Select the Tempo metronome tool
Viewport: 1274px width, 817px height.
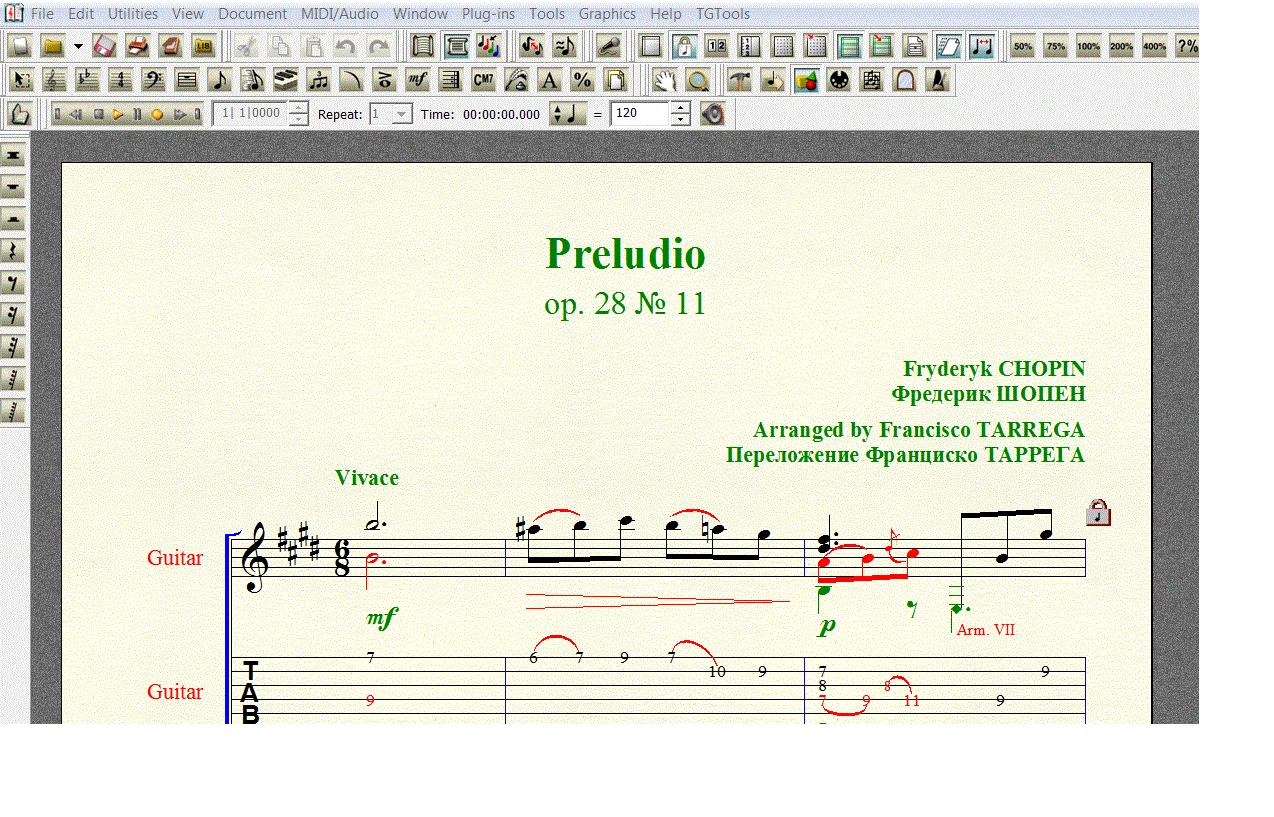pos(938,81)
